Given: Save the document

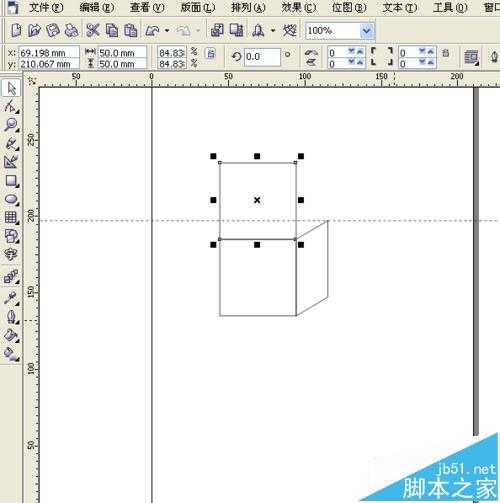Looking at the screenshot, I should tap(52, 31).
